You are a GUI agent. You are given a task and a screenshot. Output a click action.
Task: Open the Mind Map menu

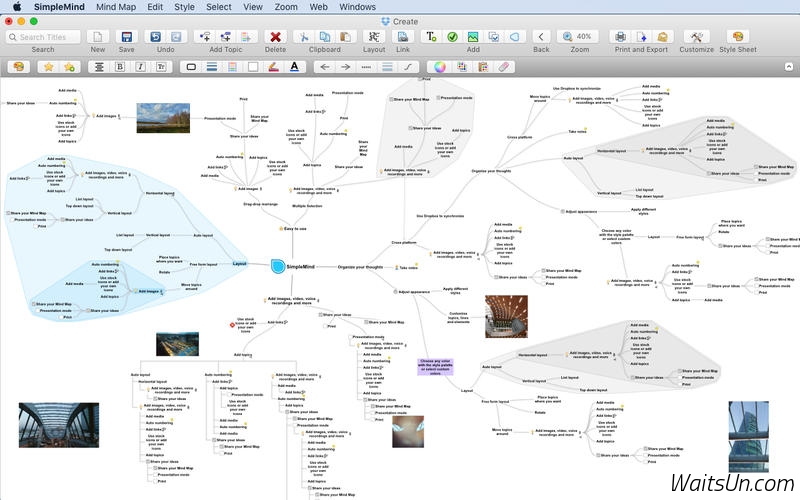click(x=116, y=7)
